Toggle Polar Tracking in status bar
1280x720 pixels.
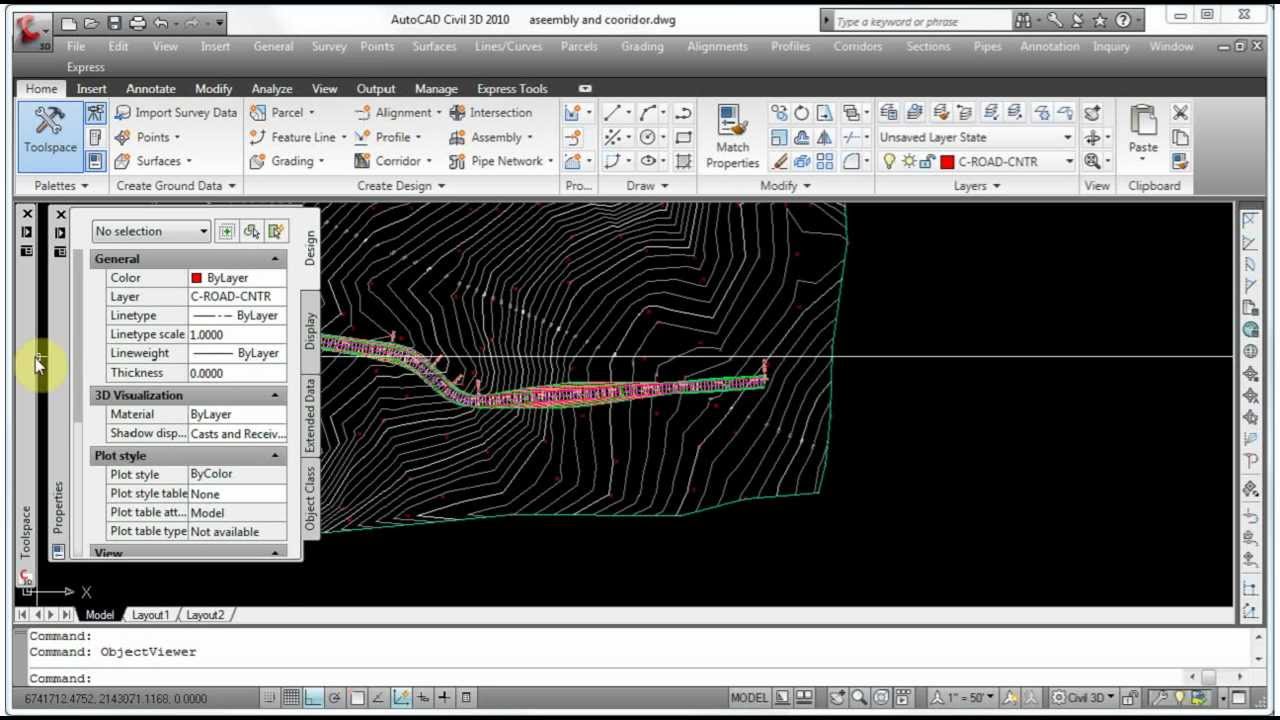point(335,698)
